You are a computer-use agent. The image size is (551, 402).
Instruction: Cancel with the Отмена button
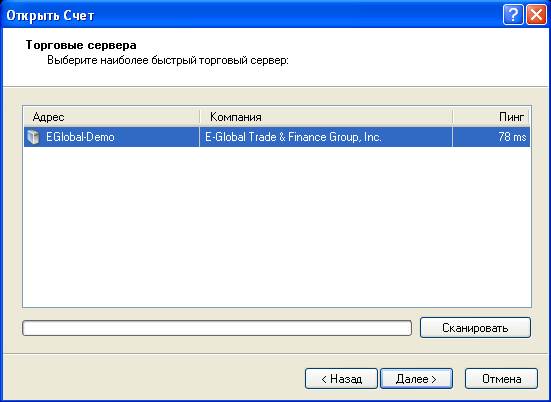tap(501, 379)
